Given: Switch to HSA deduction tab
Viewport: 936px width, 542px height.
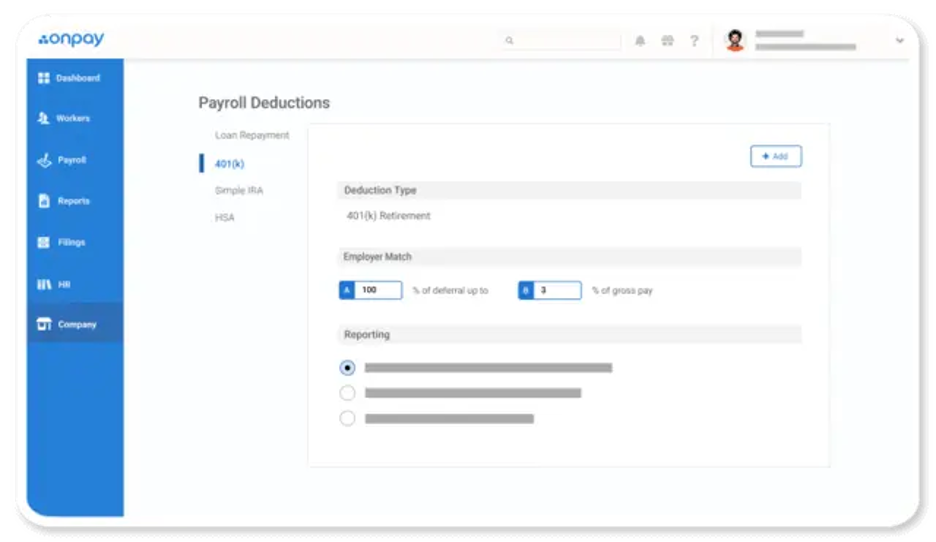Looking at the screenshot, I should coord(224,217).
